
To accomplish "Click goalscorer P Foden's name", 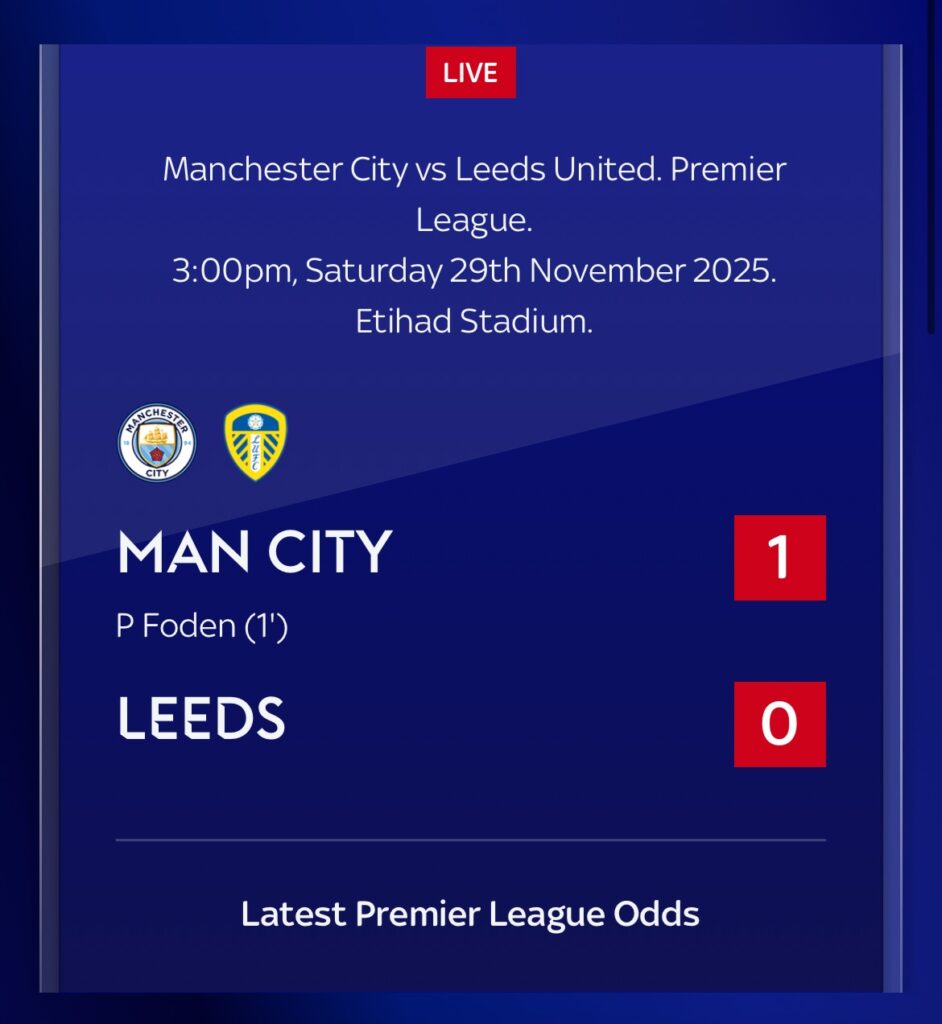I will [x=176, y=627].
